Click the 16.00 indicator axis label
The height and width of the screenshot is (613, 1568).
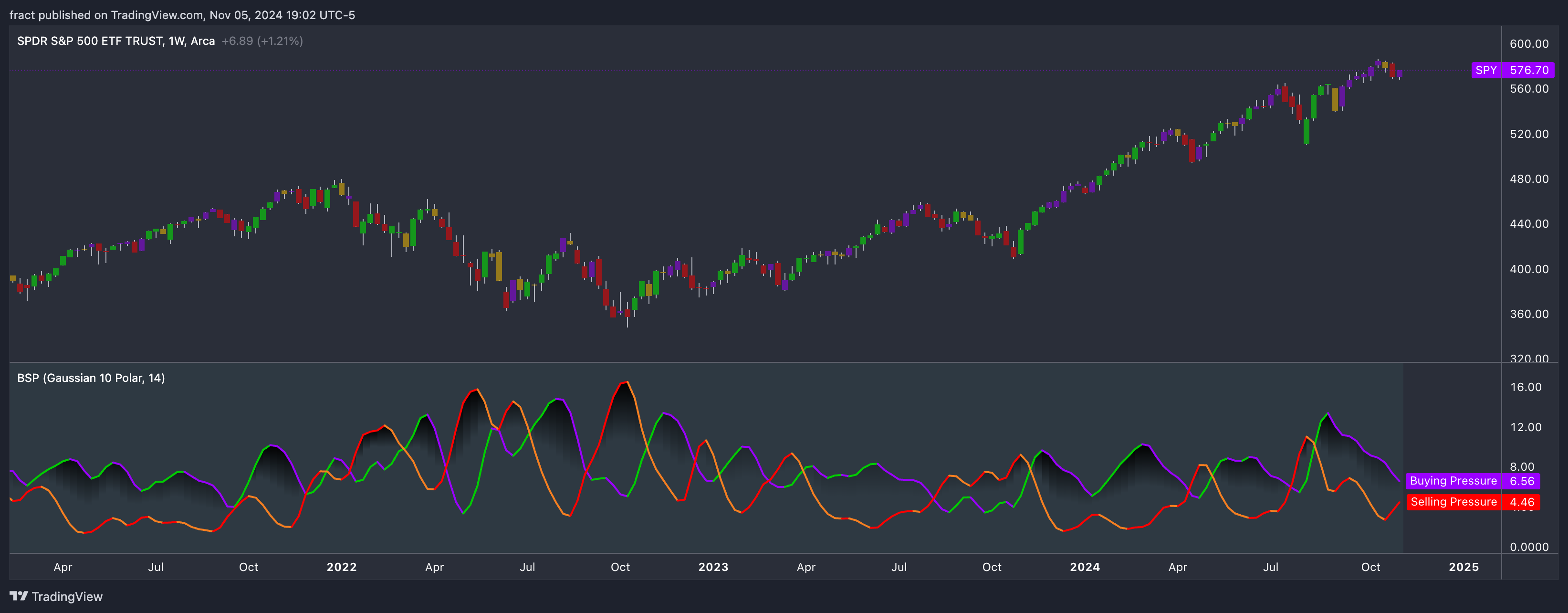tap(1526, 387)
